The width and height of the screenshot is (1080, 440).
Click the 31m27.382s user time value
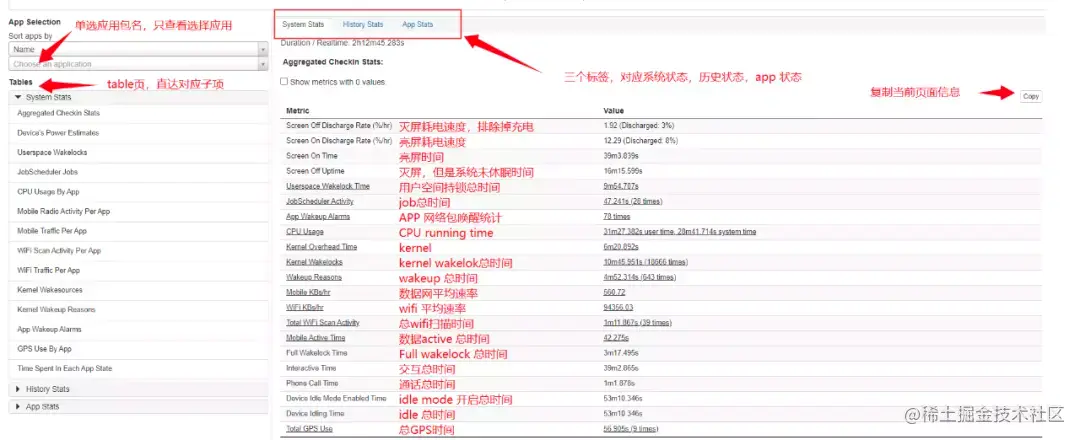click(x=679, y=231)
